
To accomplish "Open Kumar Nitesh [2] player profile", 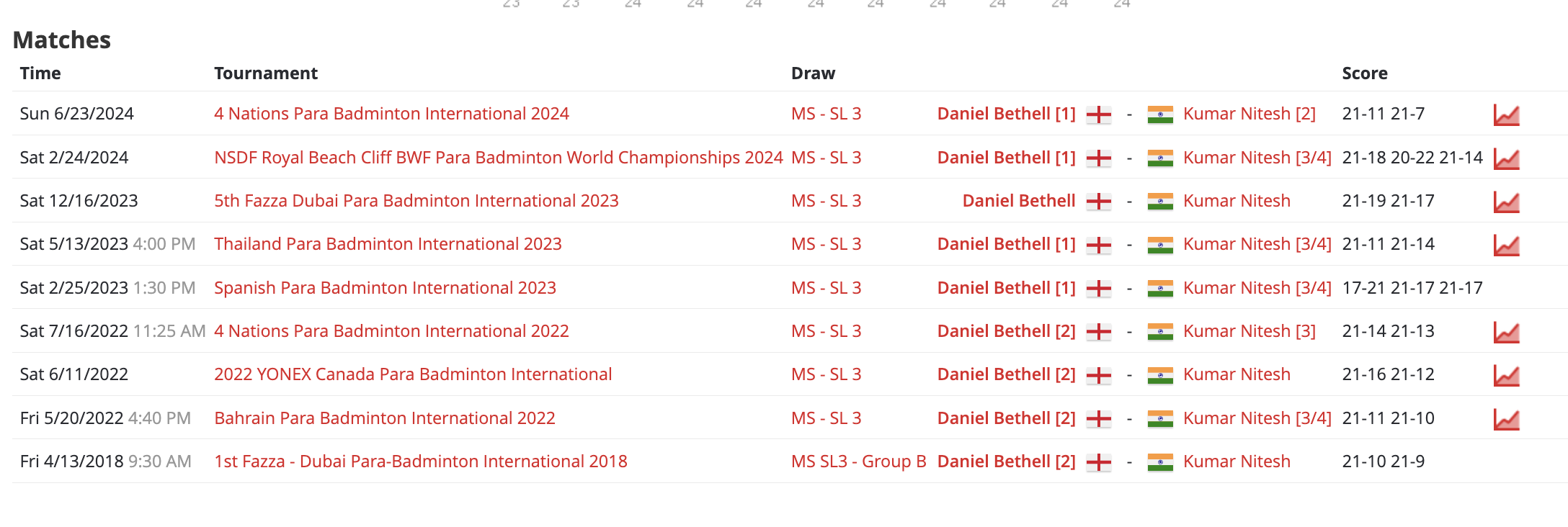I will tap(1249, 114).
